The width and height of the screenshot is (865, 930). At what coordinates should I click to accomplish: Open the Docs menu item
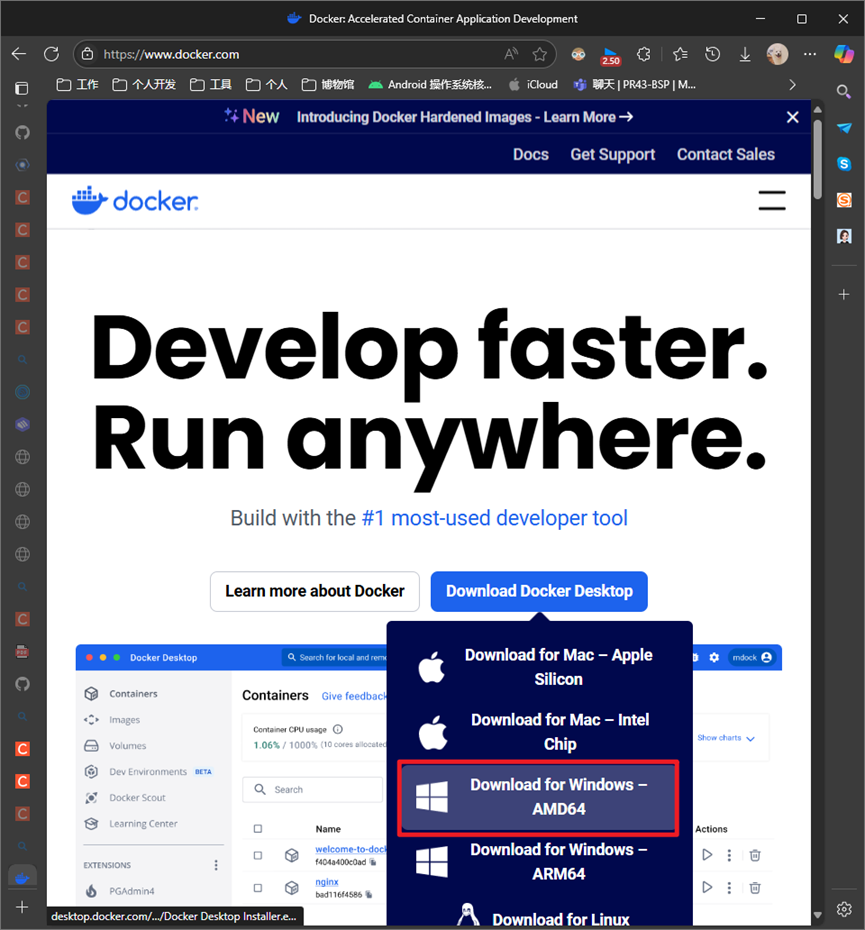[x=530, y=155]
